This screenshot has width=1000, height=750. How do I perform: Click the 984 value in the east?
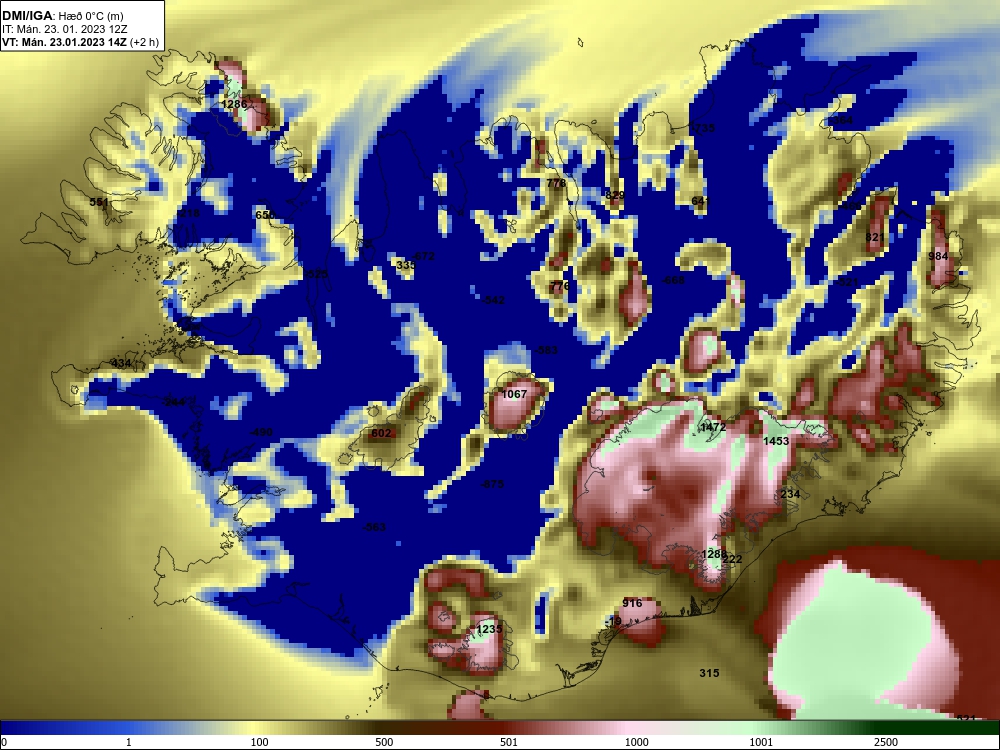click(938, 256)
